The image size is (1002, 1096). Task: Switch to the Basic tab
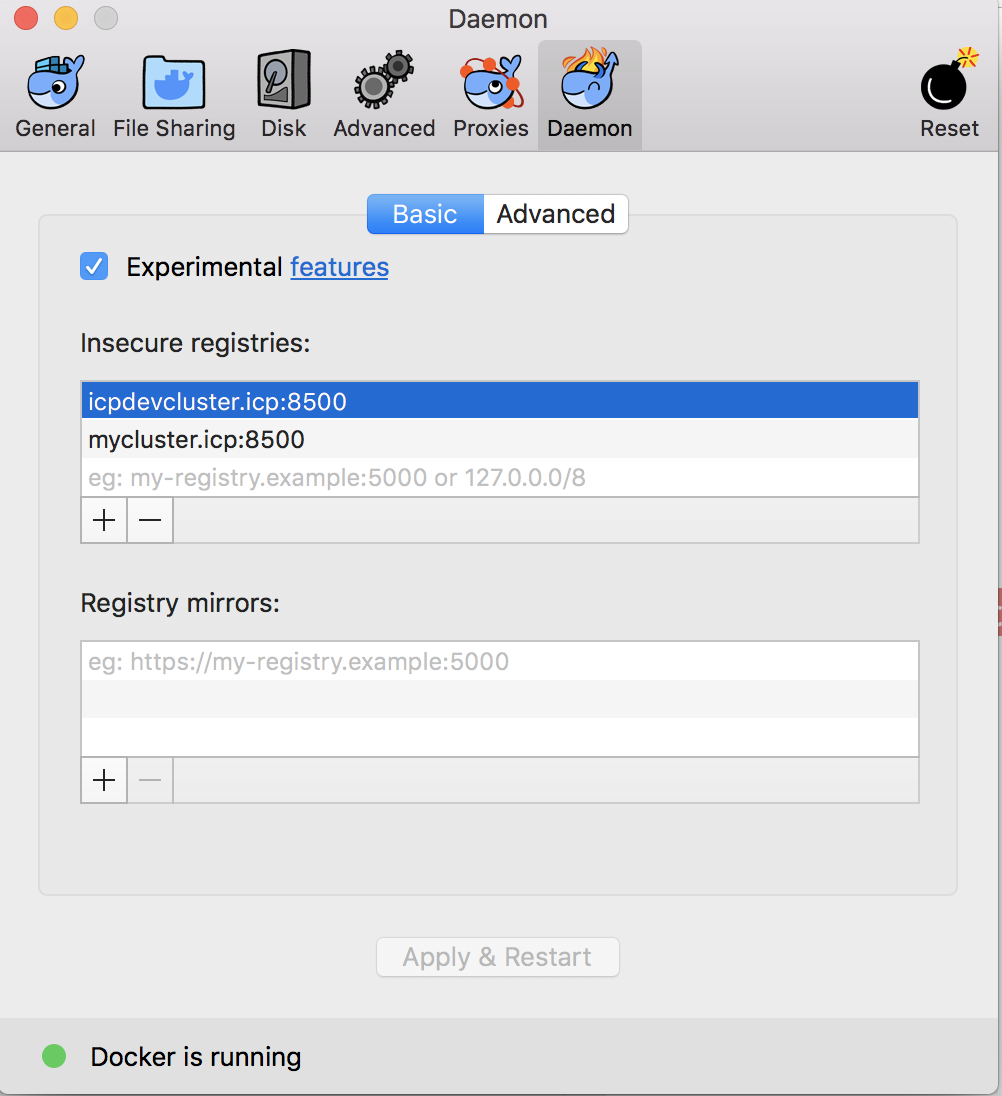point(425,214)
